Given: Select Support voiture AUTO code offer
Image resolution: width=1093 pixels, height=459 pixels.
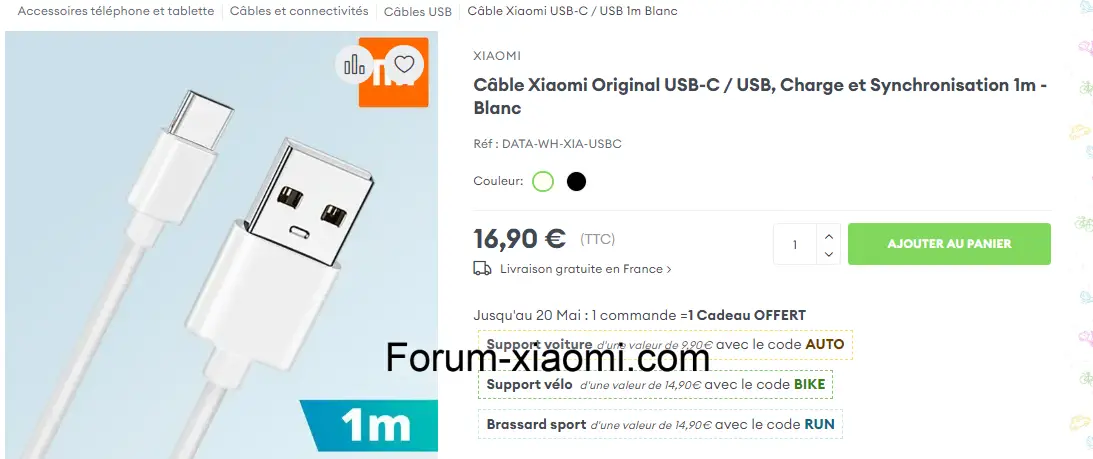Looking at the screenshot, I should click(665, 345).
